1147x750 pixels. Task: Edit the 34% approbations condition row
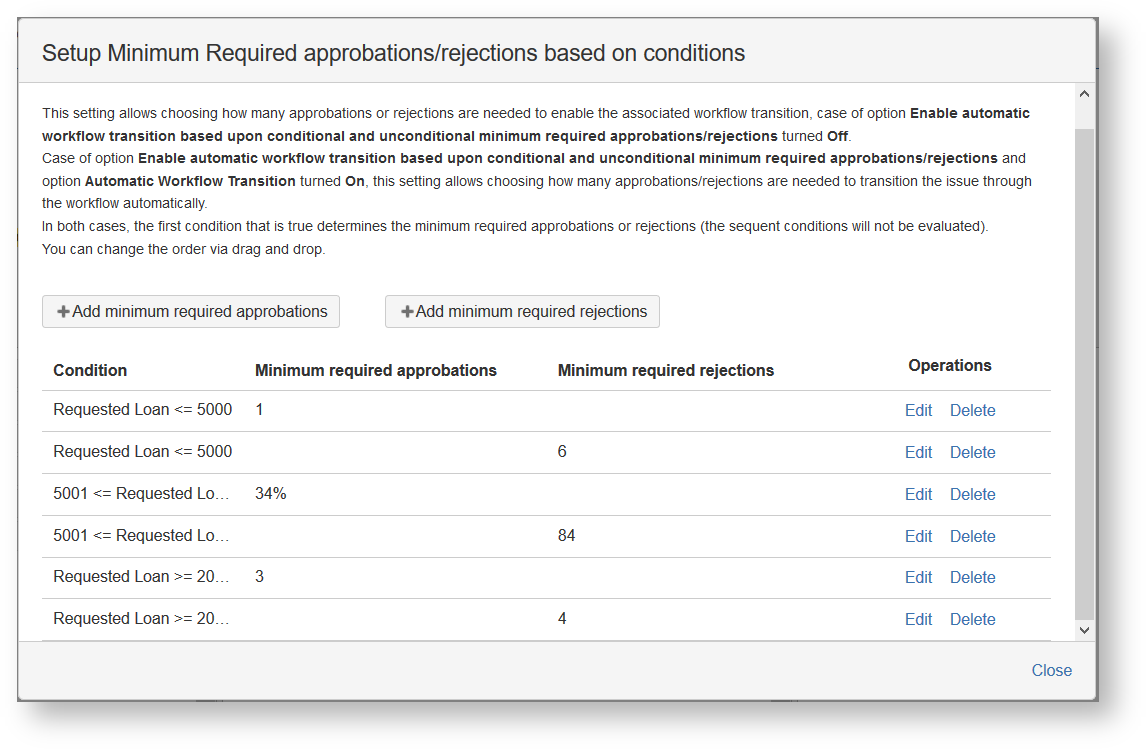pyautogui.click(x=918, y=495)
